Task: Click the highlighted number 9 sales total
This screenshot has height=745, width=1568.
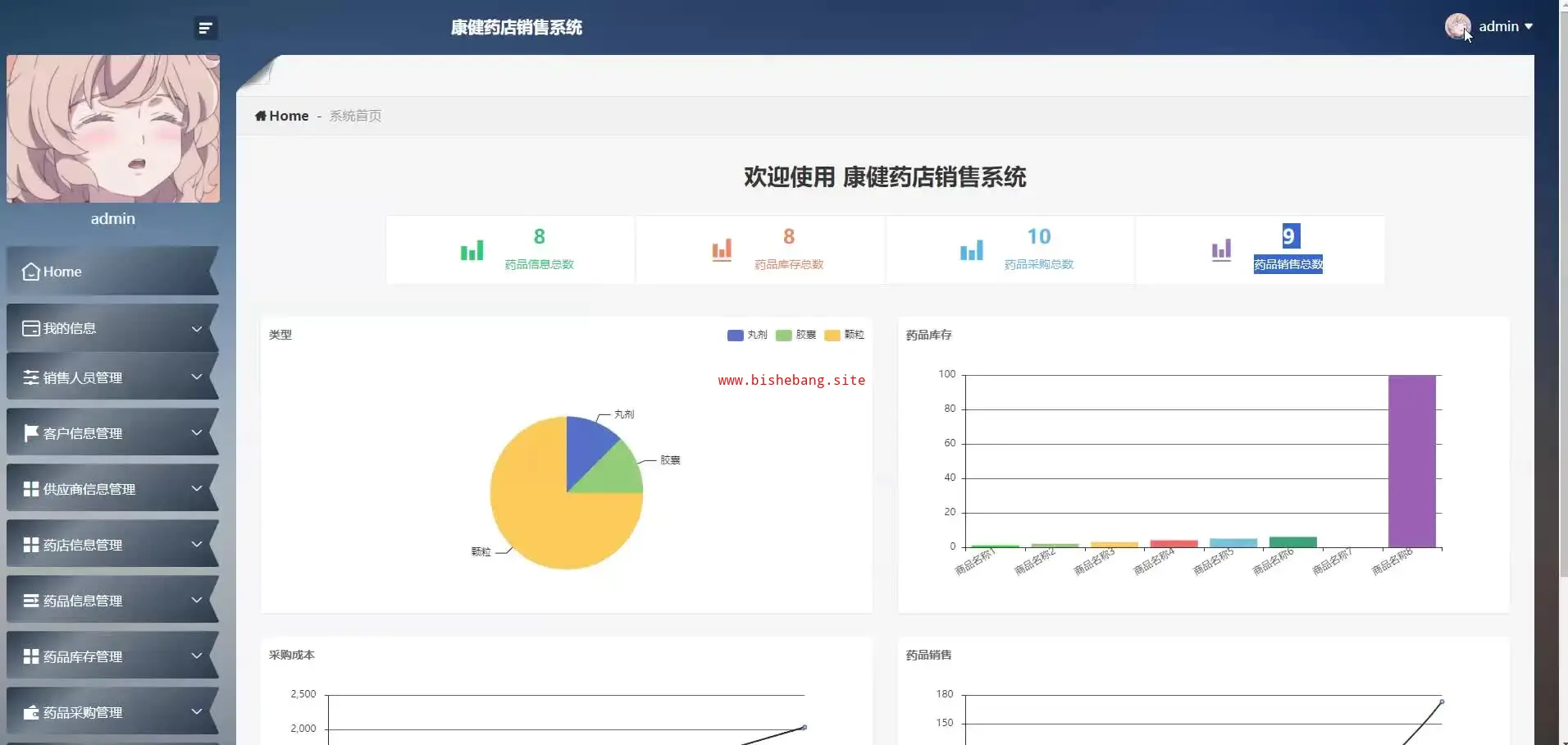Action: pos(1289,236)
